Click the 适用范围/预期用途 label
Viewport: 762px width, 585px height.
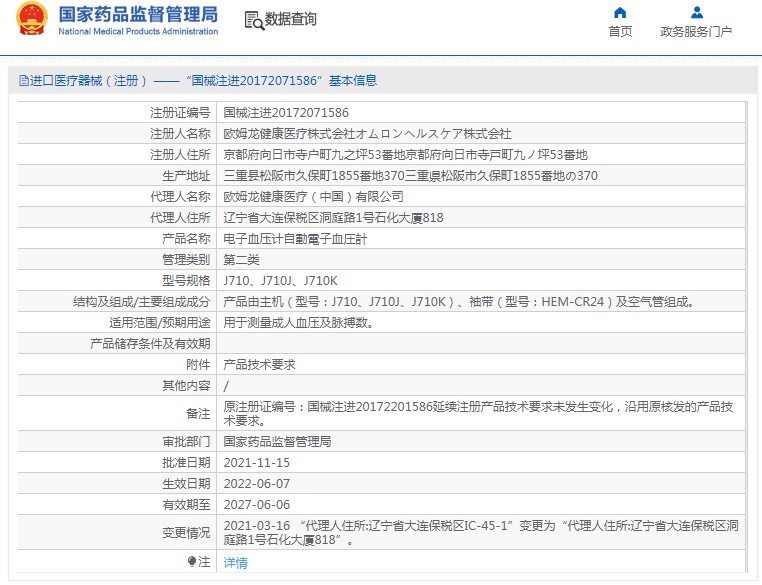[159, 322]
